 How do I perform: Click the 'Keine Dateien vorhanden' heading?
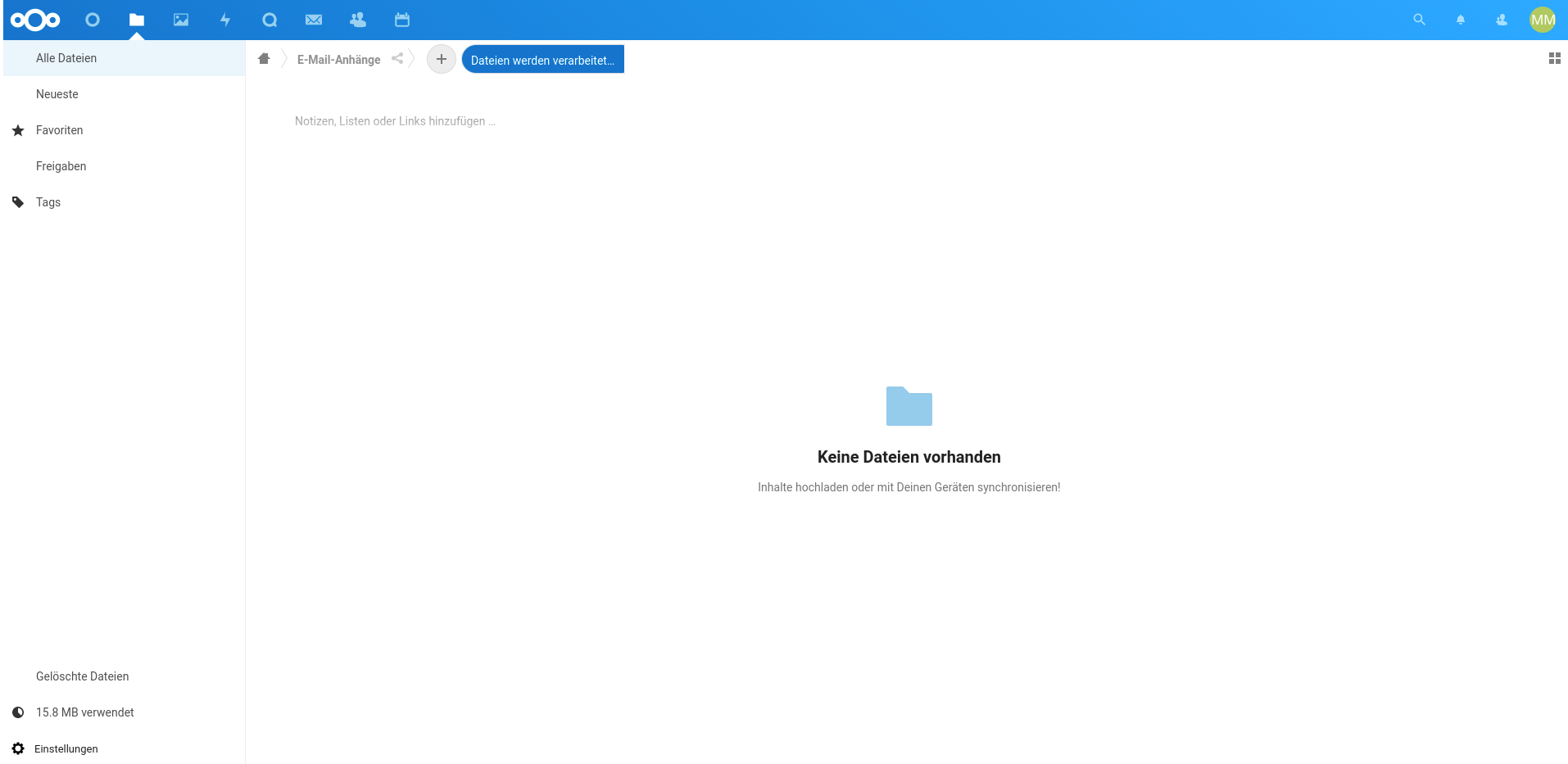(909, 457)
